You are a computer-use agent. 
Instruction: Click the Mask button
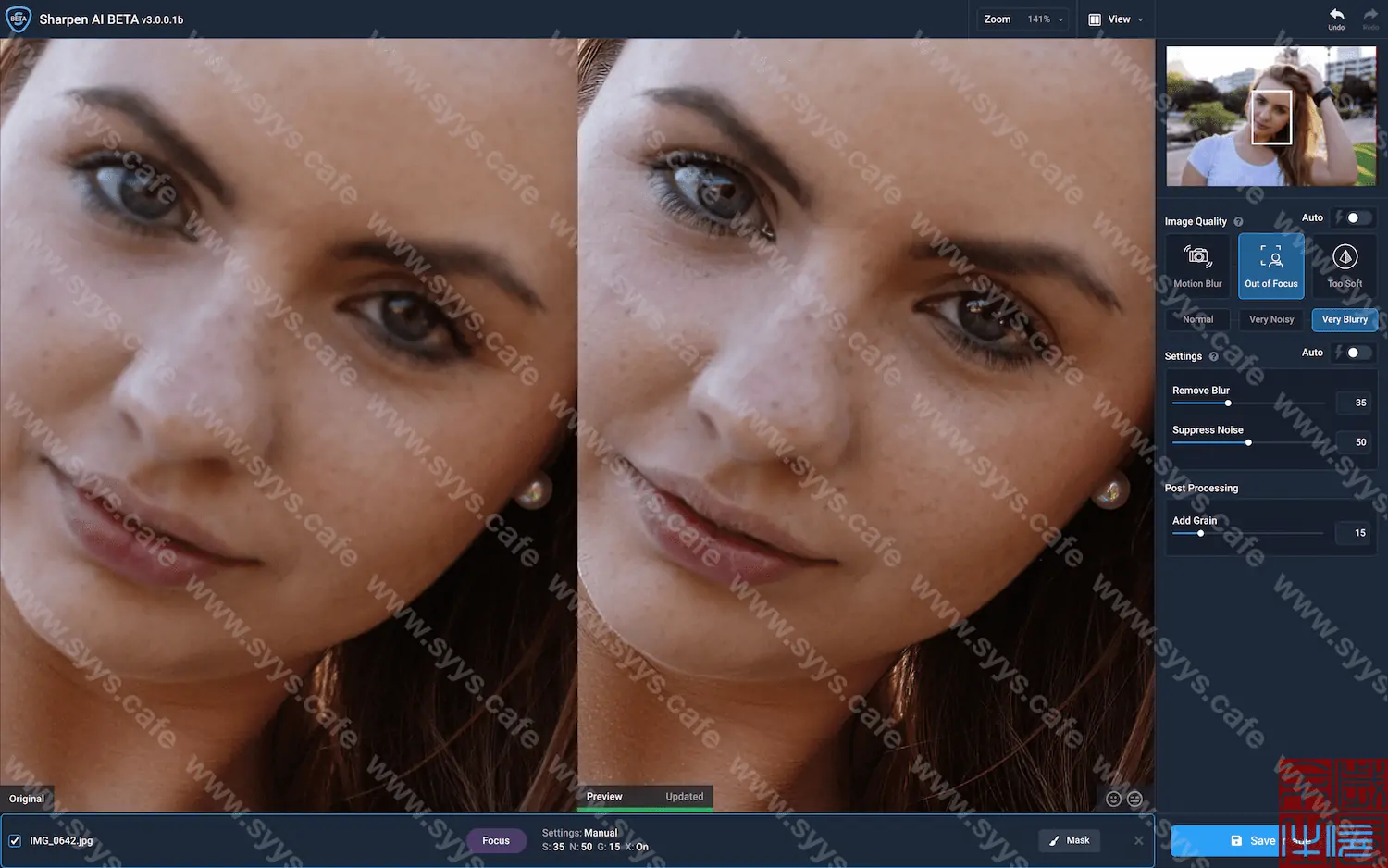point(1069,840)
